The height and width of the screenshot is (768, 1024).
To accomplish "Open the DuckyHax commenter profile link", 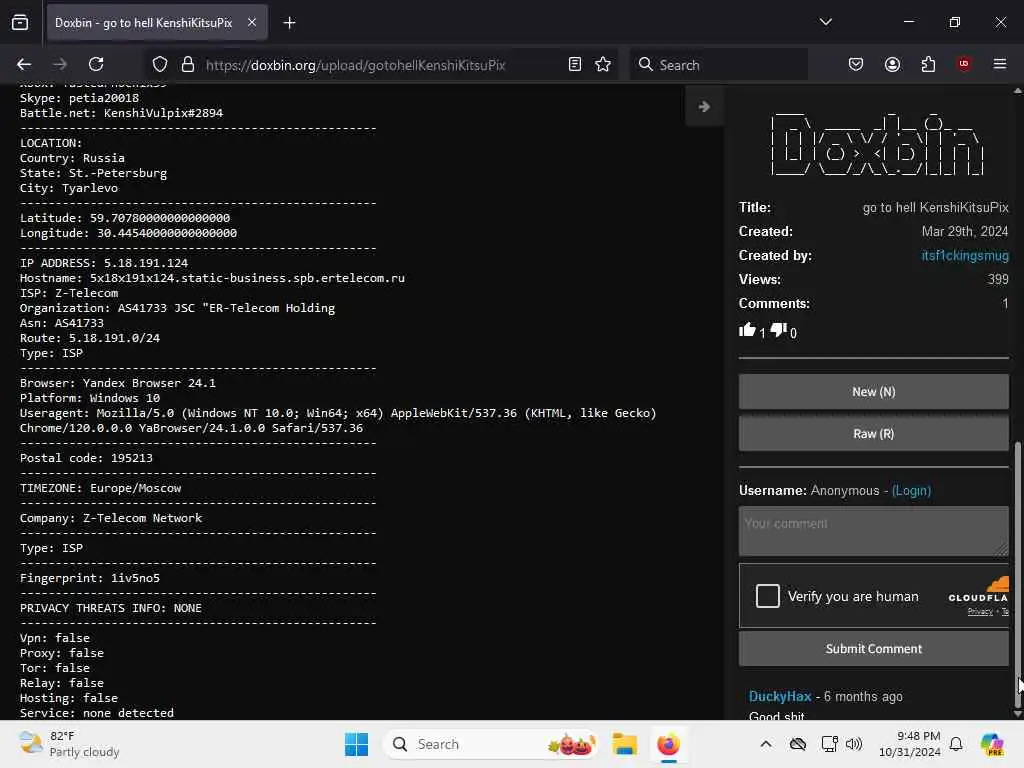I will (x=780, y=696).
